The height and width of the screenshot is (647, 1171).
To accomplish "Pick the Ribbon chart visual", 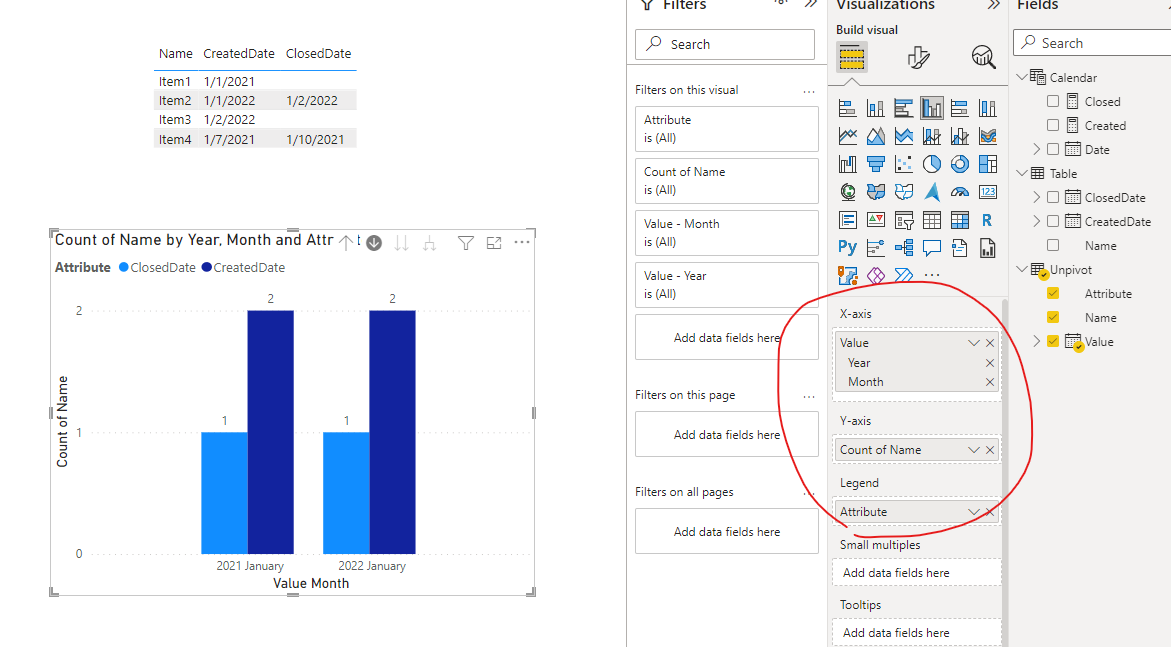I will tap(987, 136).
